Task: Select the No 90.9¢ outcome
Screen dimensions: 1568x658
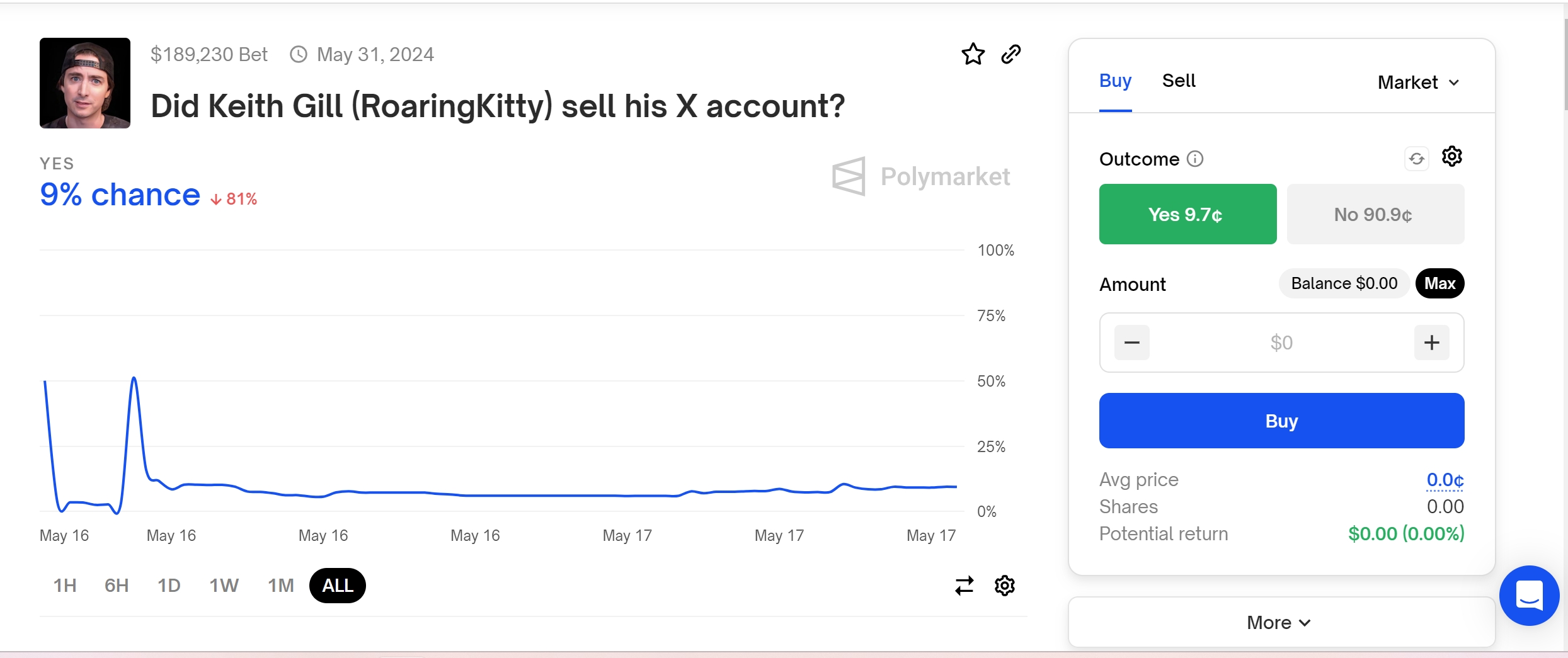Action: point(1376,214)
